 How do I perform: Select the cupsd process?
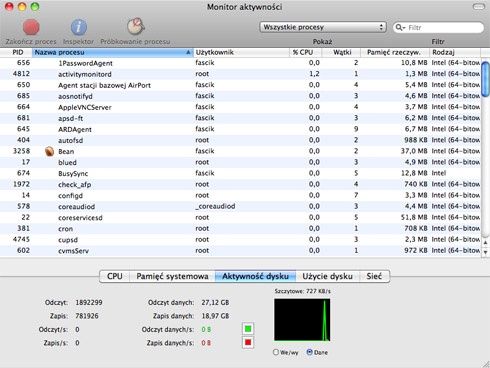[x=240, y=240]
